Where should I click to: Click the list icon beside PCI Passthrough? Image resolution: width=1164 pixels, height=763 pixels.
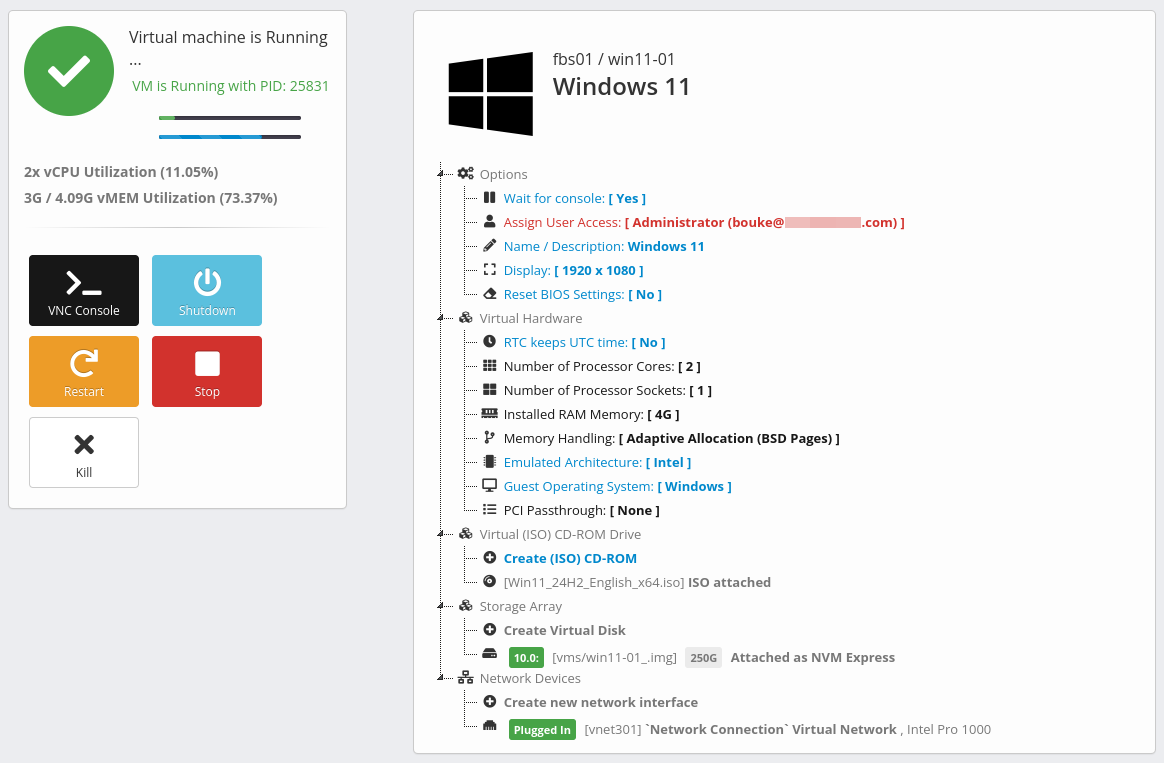pos(489,509)
